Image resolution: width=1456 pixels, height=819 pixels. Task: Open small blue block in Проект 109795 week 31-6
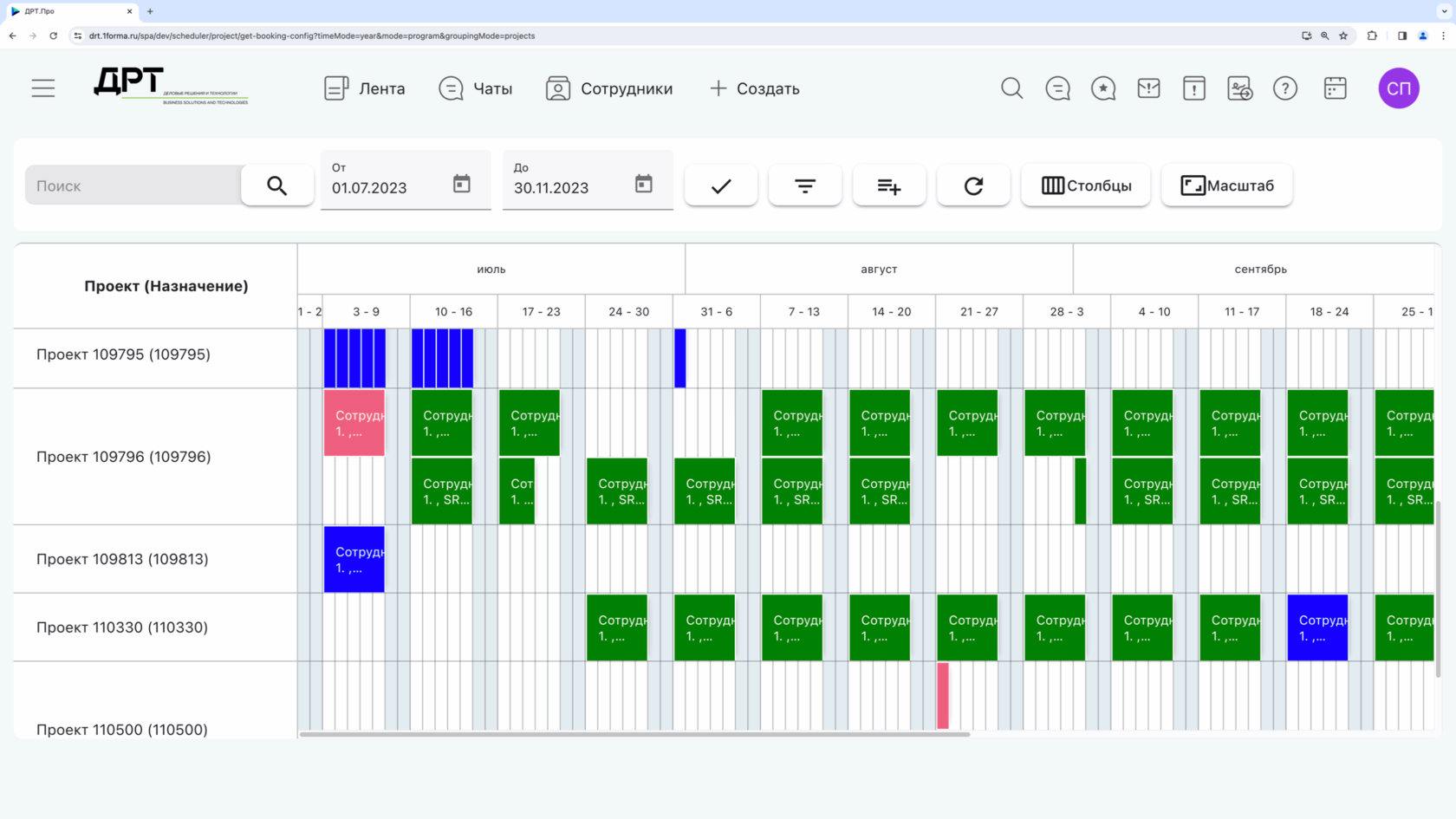click(x=680, y=358)
